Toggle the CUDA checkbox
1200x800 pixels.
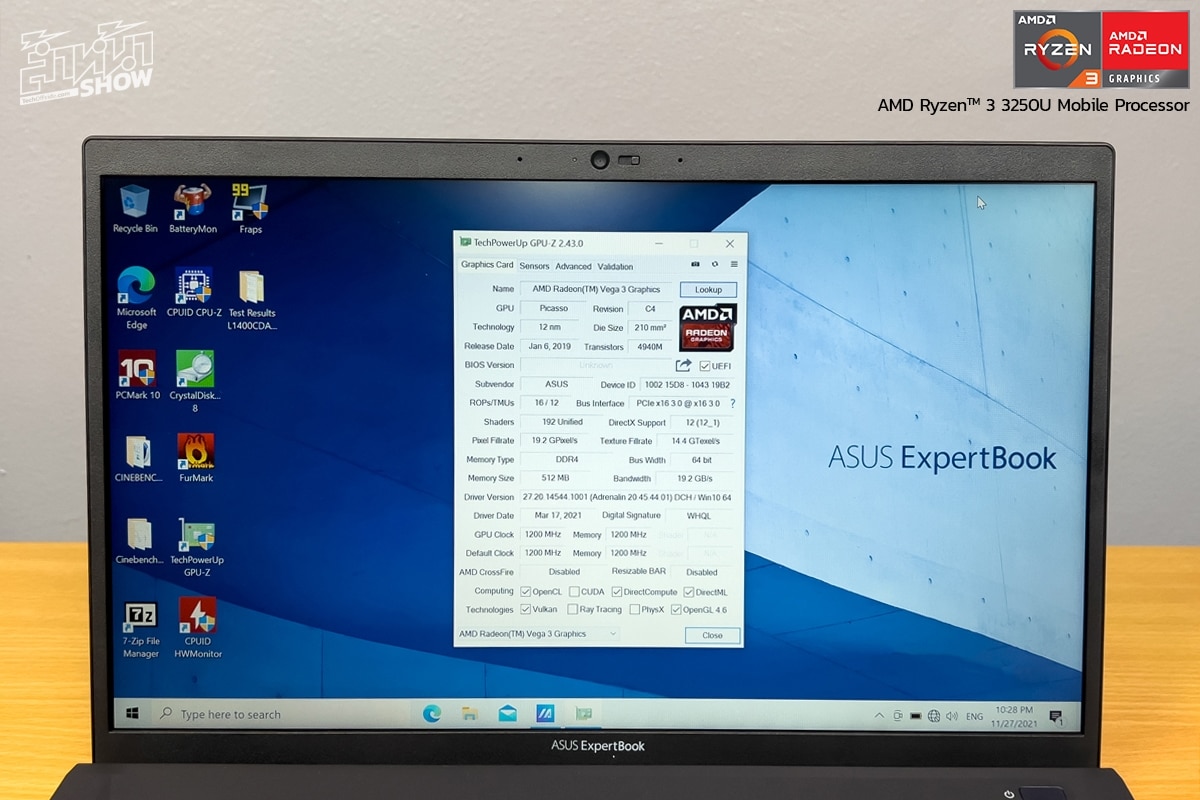[x=574, y=592]
